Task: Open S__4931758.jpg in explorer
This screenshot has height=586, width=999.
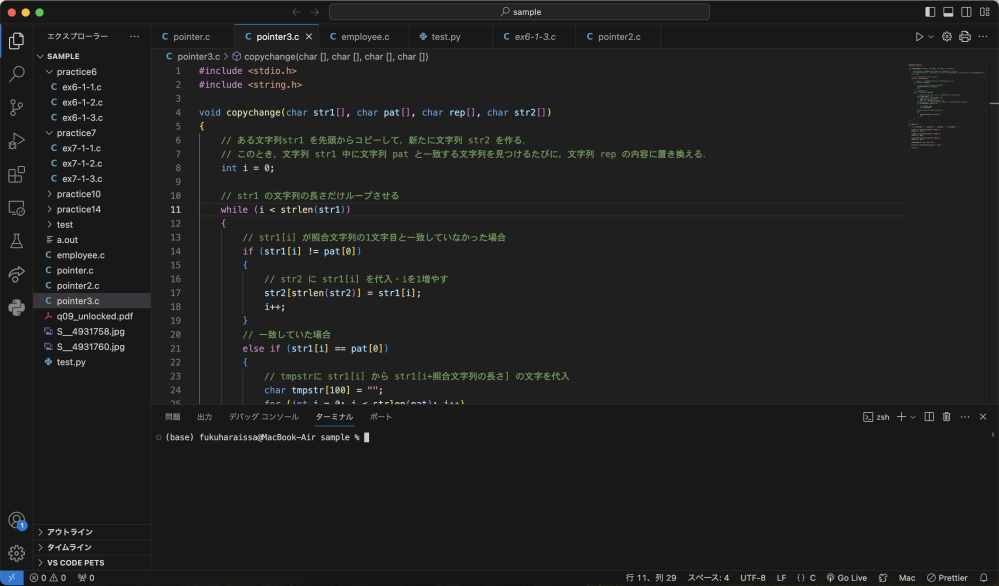Action: [92, 331]
